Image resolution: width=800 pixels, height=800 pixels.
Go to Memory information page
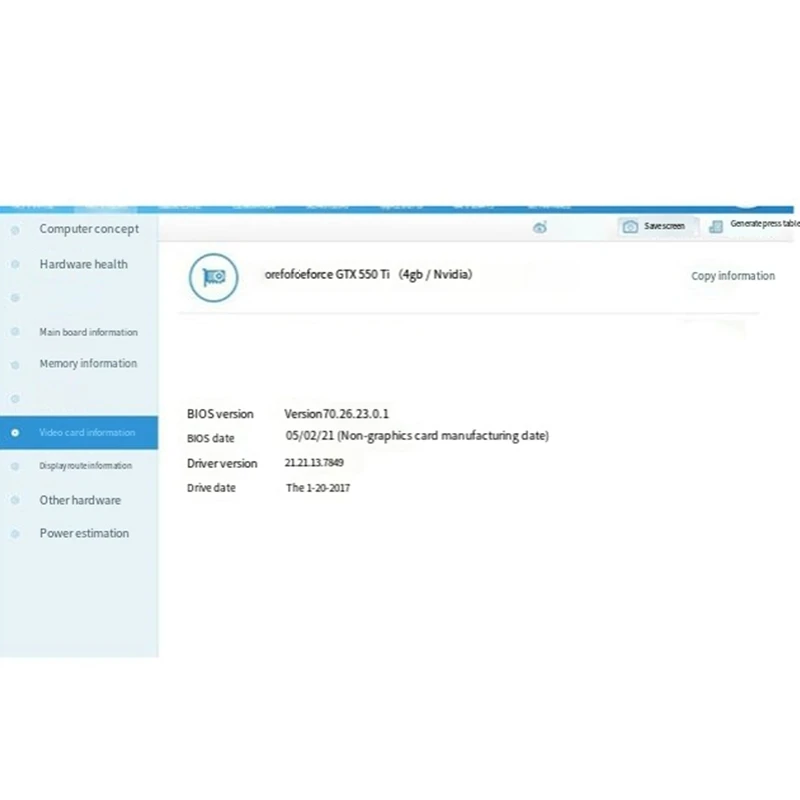[88, 363]
